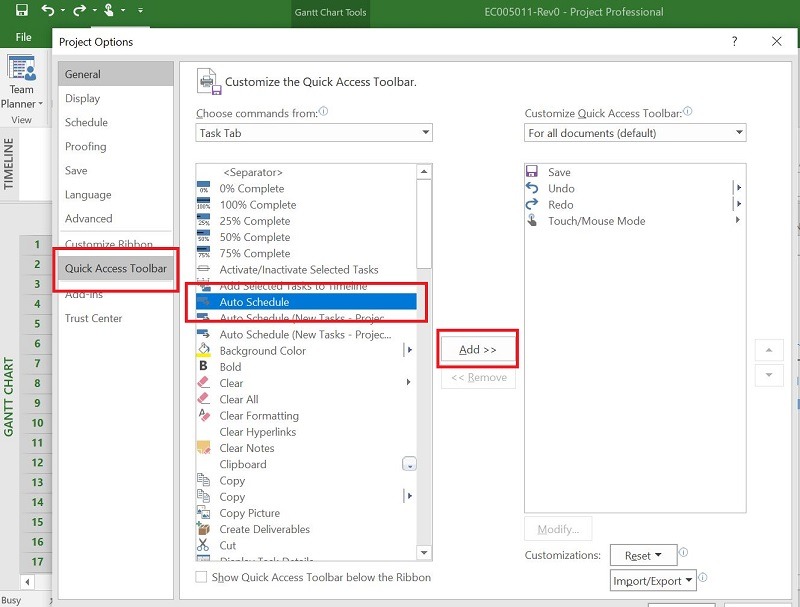Click Touch/Mouse Mode icon in title bar
Screen dimensions: 800x607
108,10
